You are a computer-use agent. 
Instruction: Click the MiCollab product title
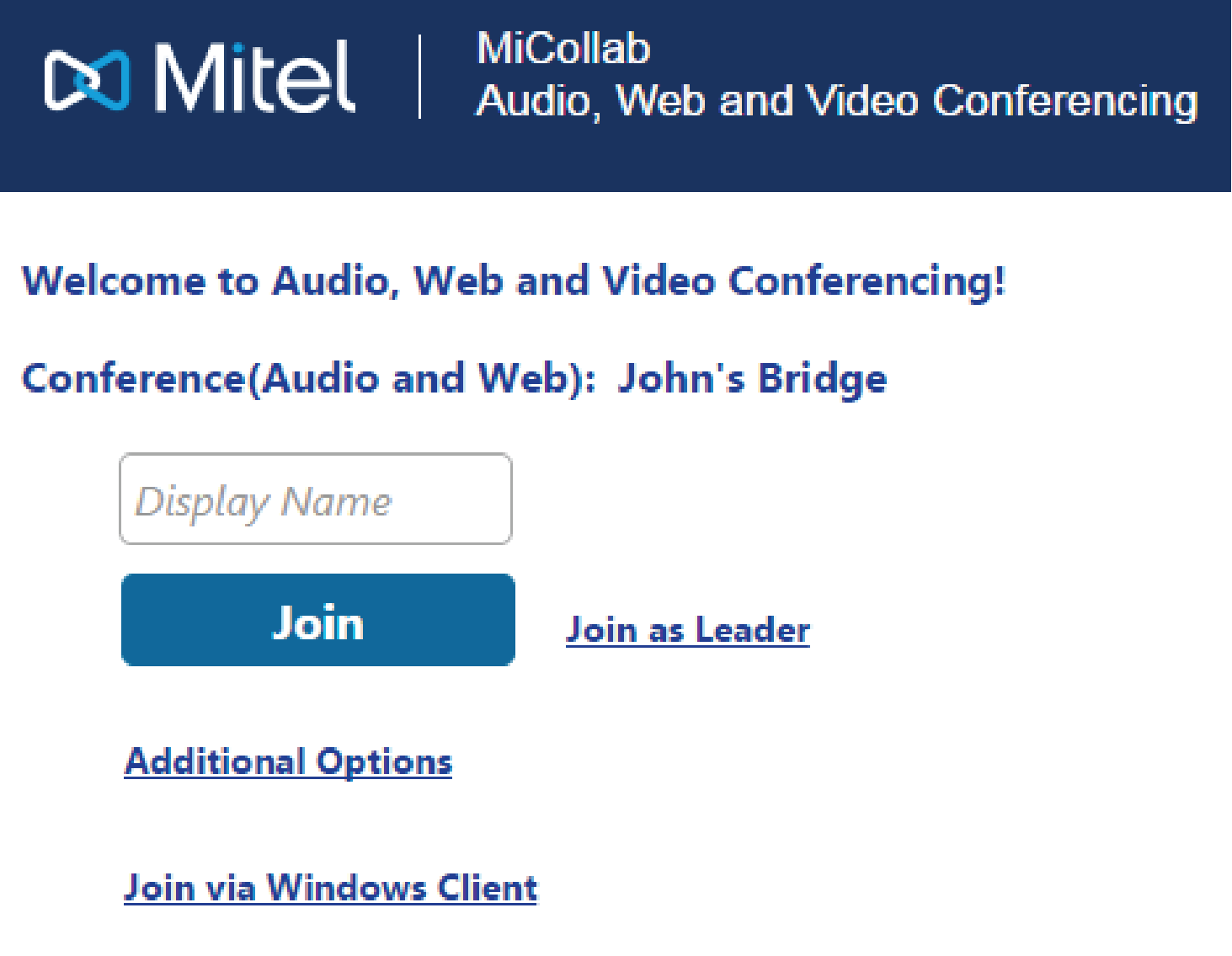click(x=563, y=48)
